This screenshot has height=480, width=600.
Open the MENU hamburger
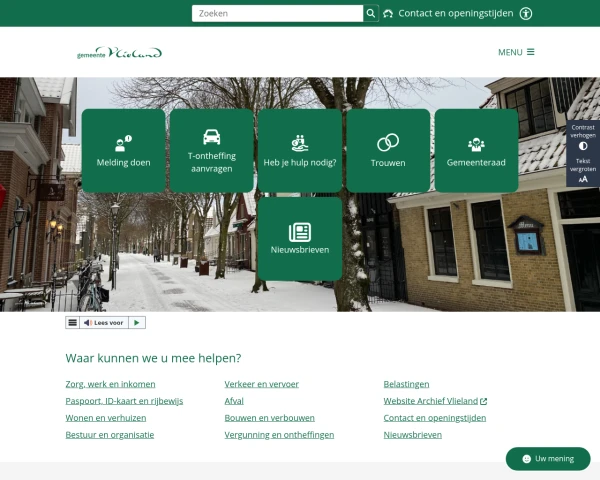pos(516,52)
